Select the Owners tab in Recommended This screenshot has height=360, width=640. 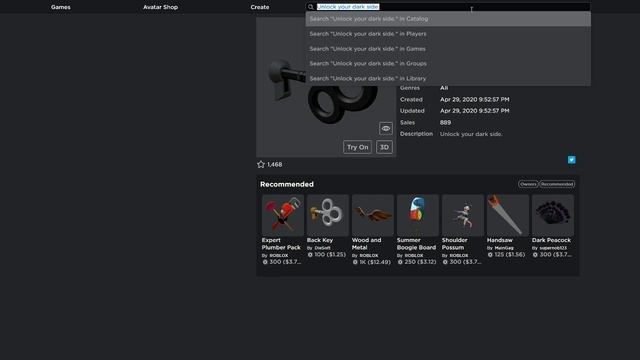coord(528,184)
